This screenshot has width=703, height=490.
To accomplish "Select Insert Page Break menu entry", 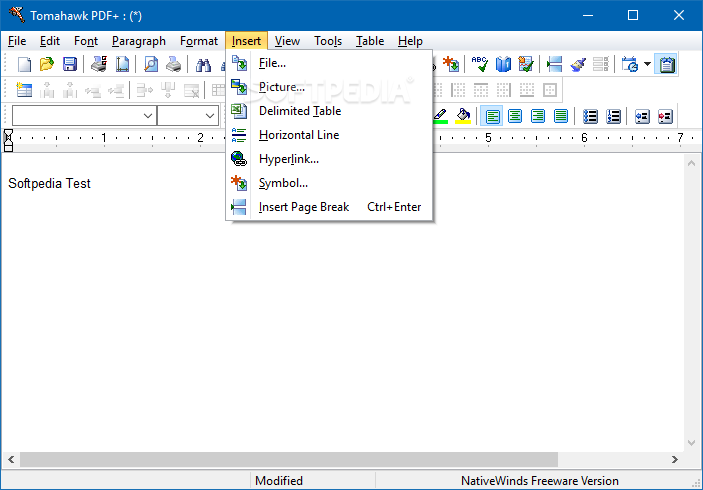I will coord(329,207).
